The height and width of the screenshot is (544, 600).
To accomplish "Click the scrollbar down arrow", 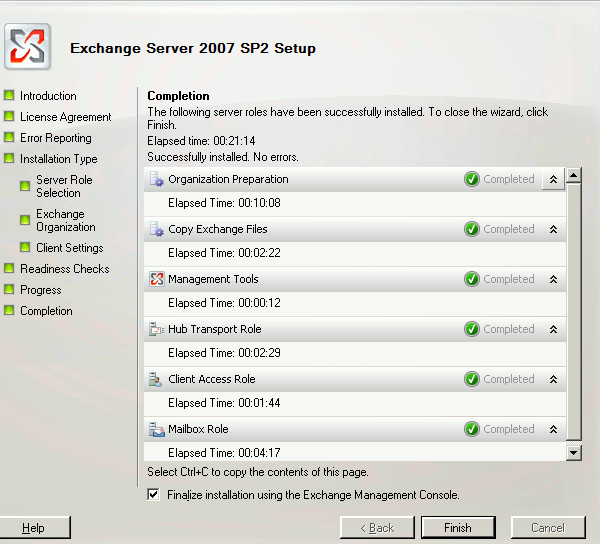I will pos(573,453).
